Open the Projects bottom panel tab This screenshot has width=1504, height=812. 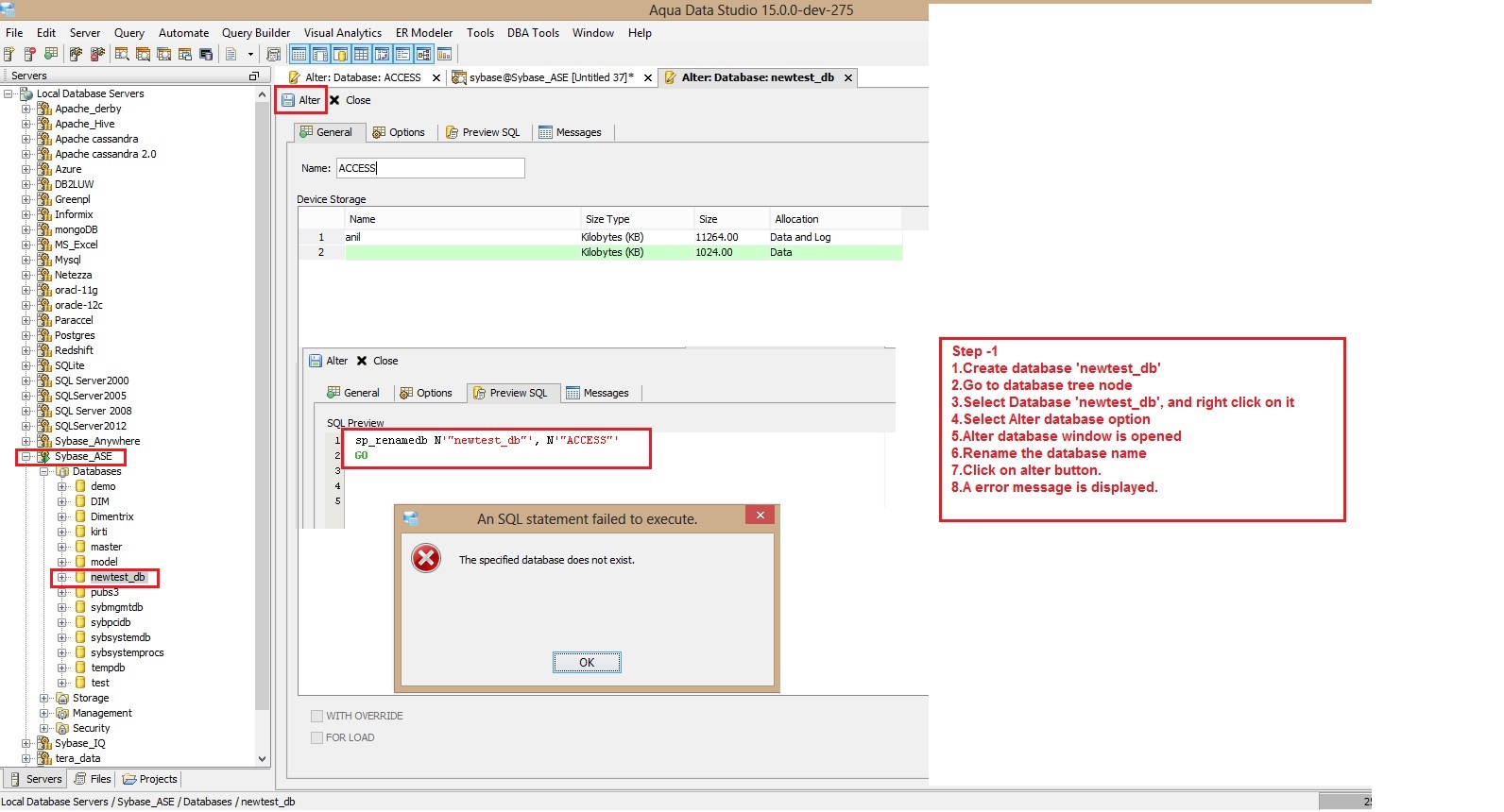(149, 779)
